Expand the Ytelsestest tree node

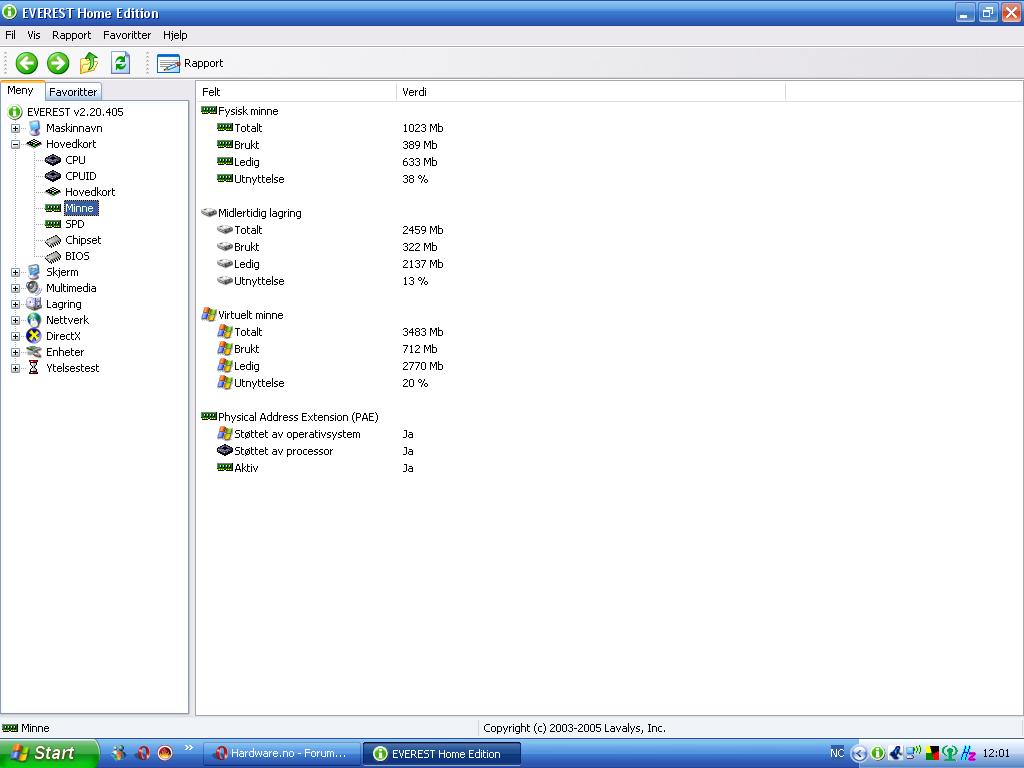point(15,368)
